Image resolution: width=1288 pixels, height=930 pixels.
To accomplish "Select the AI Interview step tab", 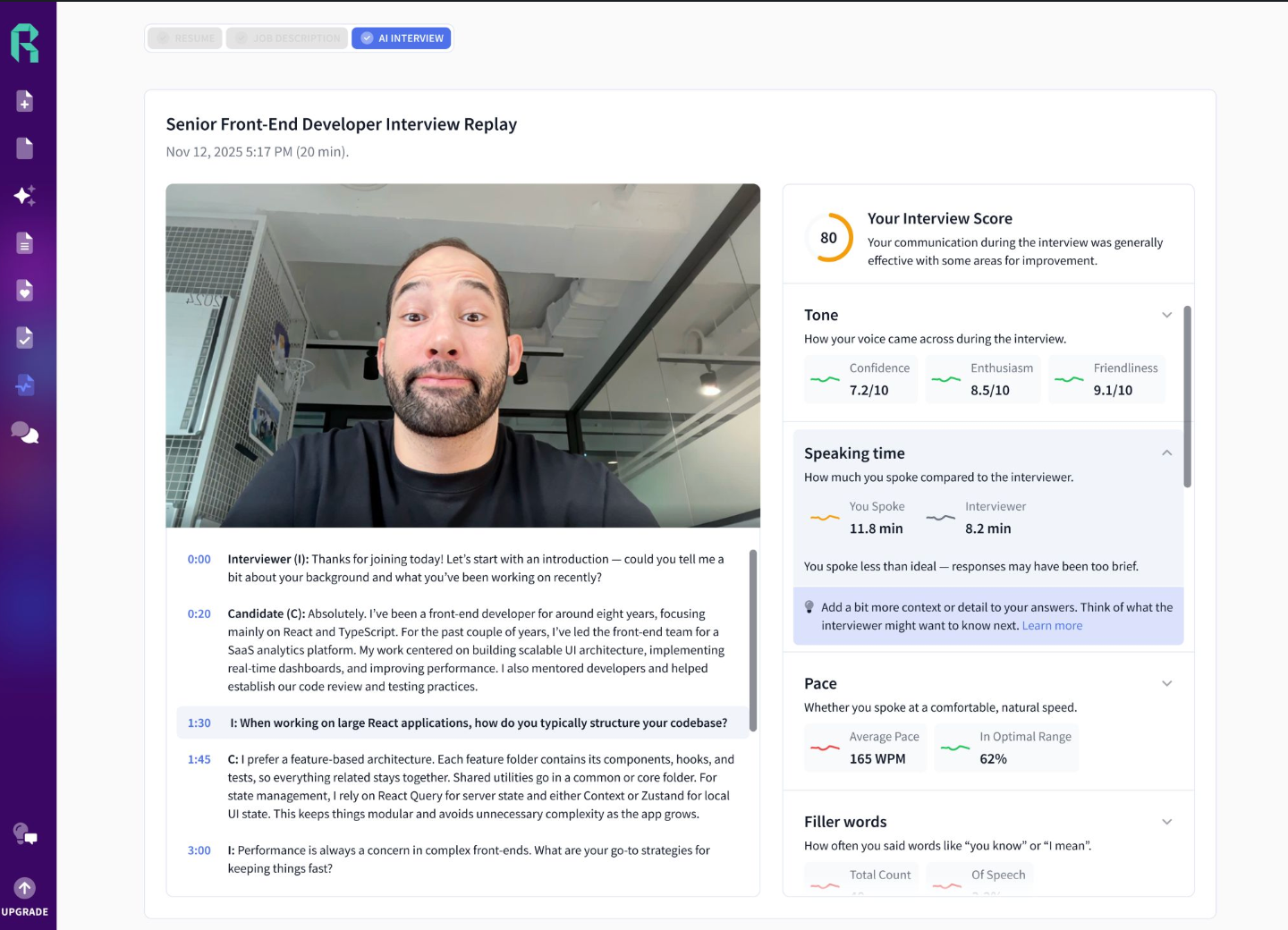I will (x=402, y=38).
